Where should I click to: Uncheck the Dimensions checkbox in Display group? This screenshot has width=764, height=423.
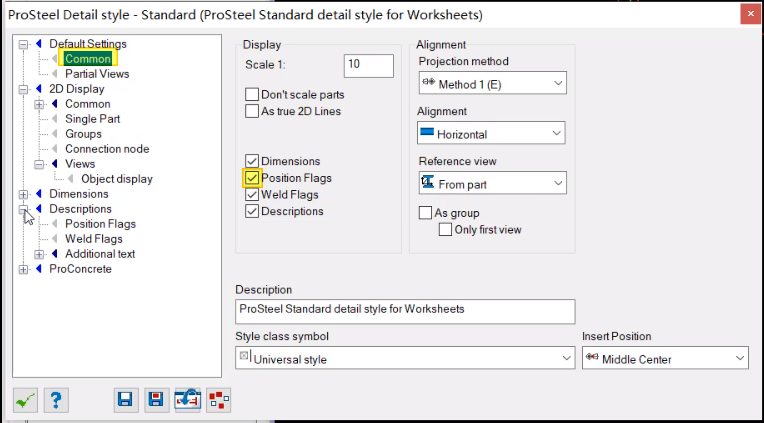point(252,161)
